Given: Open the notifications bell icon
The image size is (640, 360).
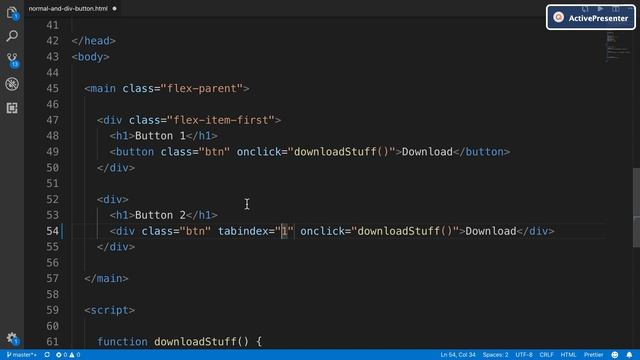Looking at the screenshot, I should [629, 355].
